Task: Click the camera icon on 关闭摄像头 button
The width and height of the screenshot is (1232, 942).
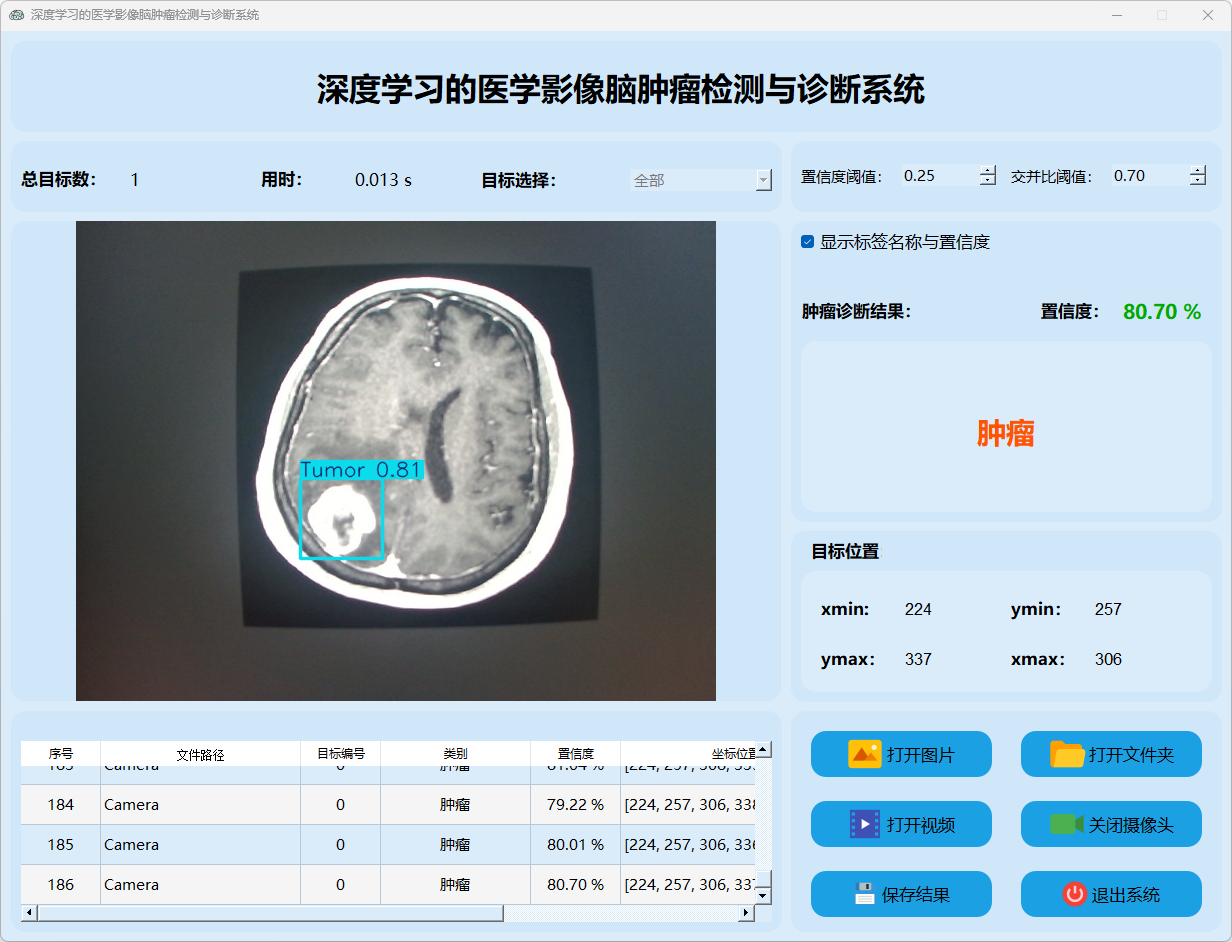Action: tap(1067, 824)
